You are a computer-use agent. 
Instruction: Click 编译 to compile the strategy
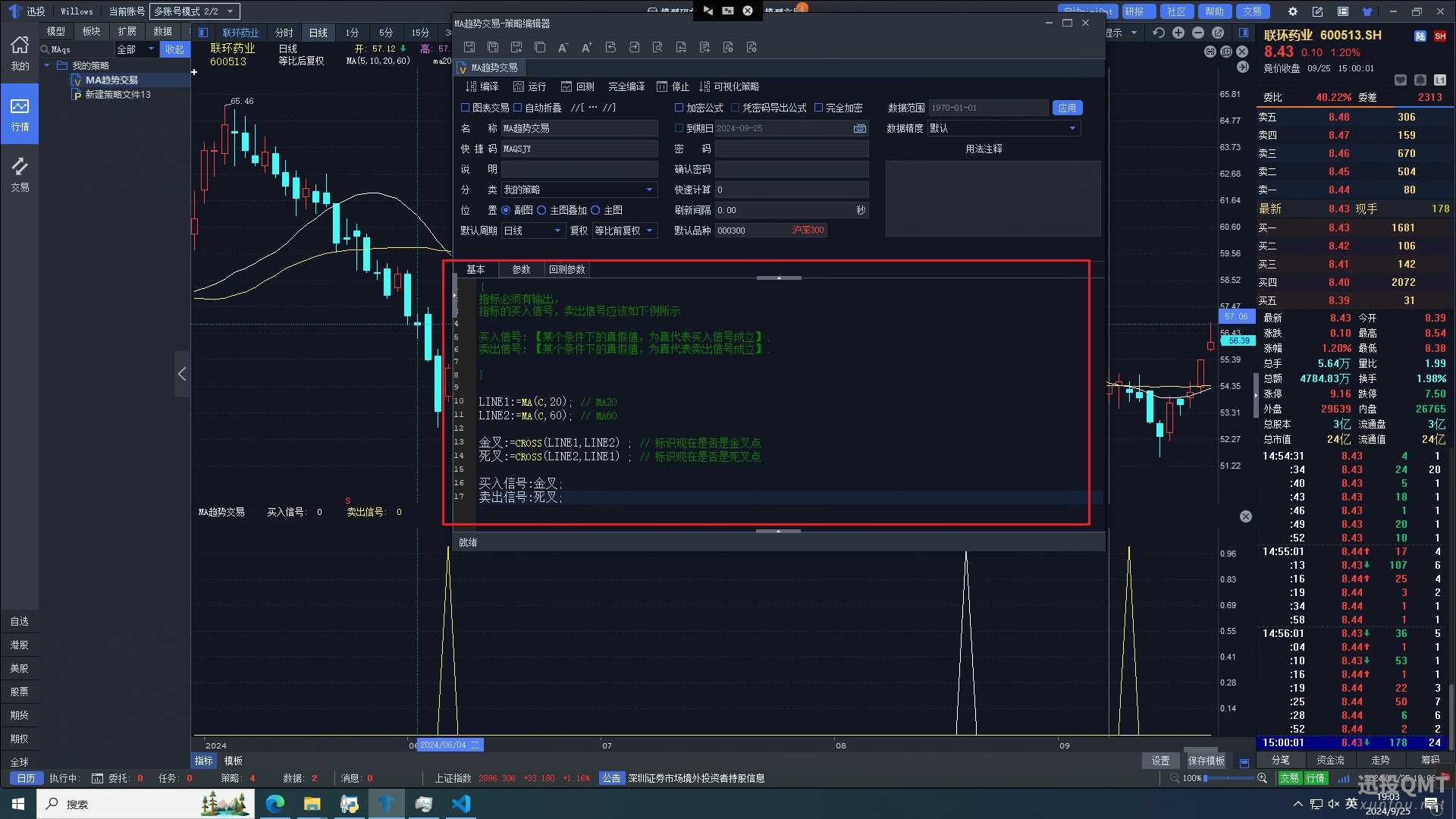[x=482, y=86]
